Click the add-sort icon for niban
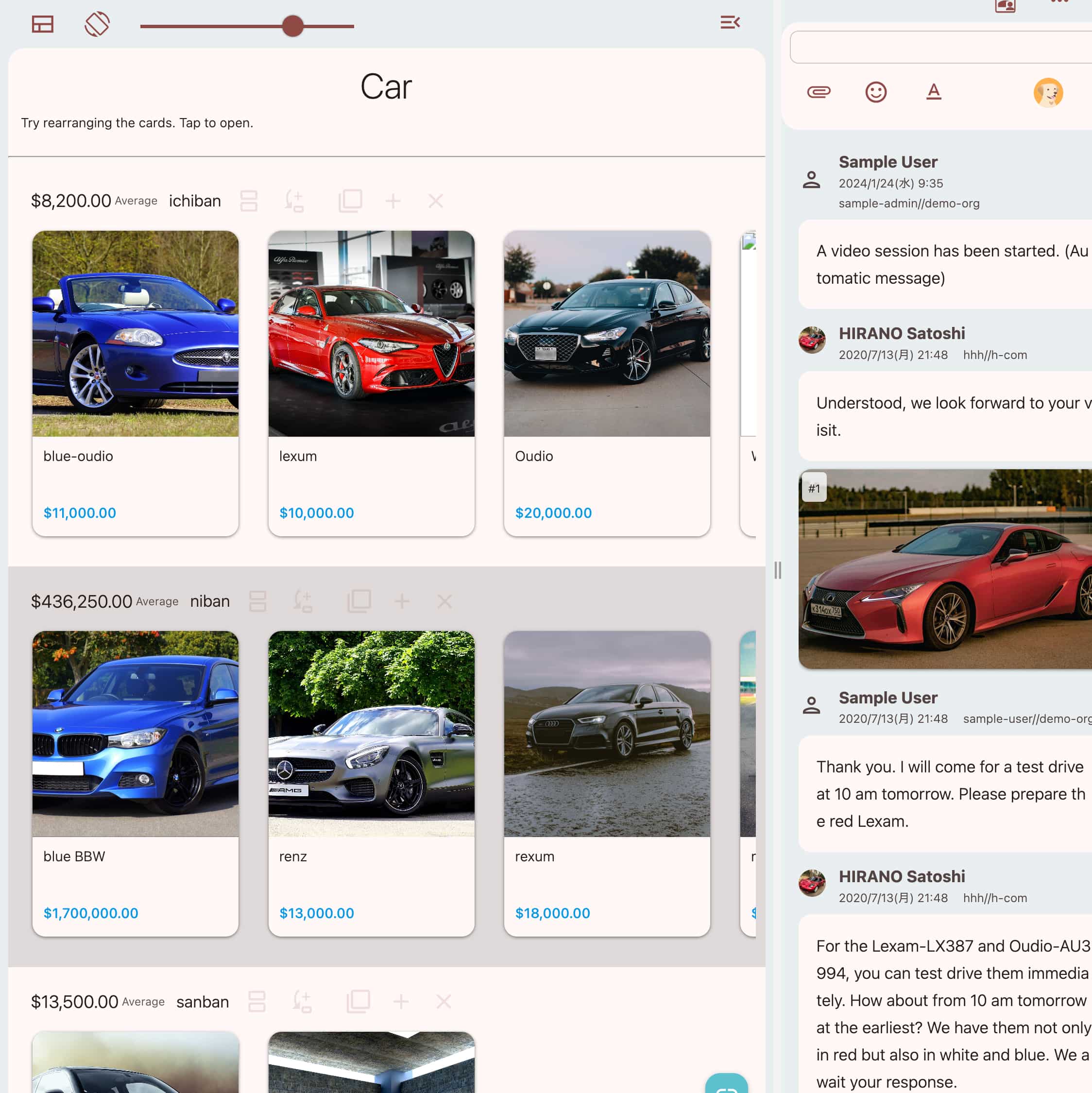The height and width of the screenshot is (1093, 1092). coord(303,601)
